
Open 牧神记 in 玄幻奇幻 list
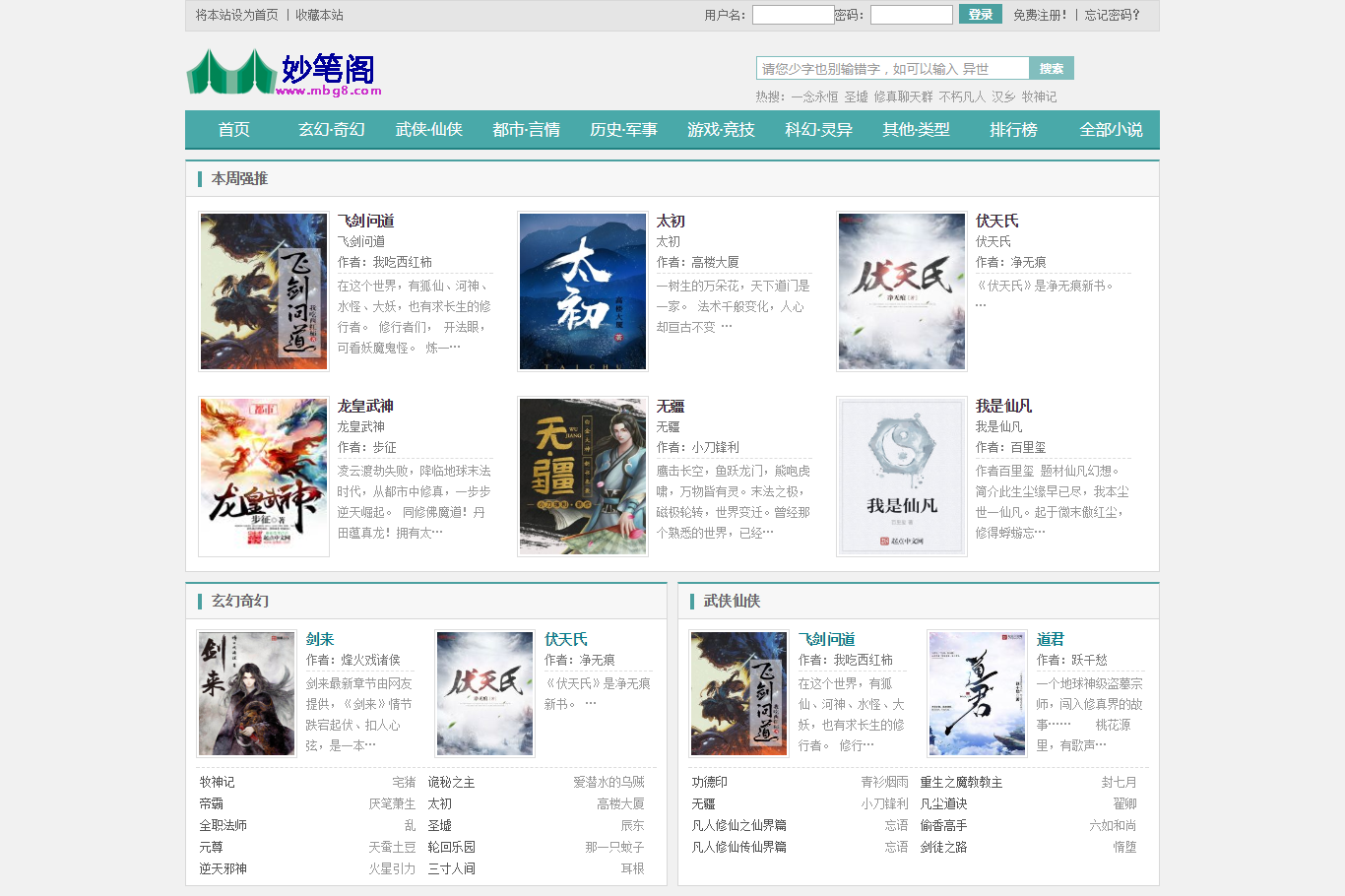[218, 782]
